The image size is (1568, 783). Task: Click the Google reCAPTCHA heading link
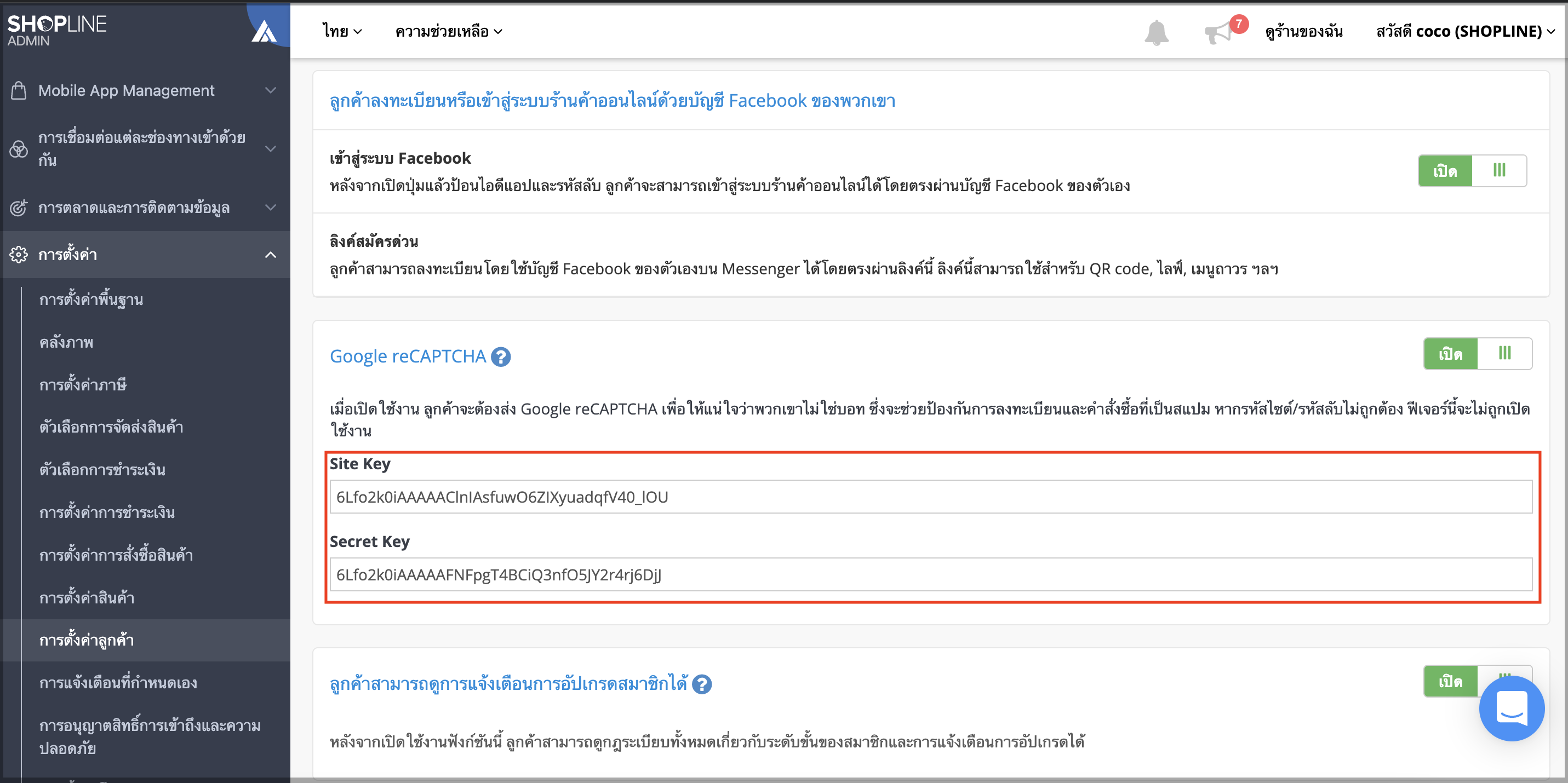click(408, 356)
